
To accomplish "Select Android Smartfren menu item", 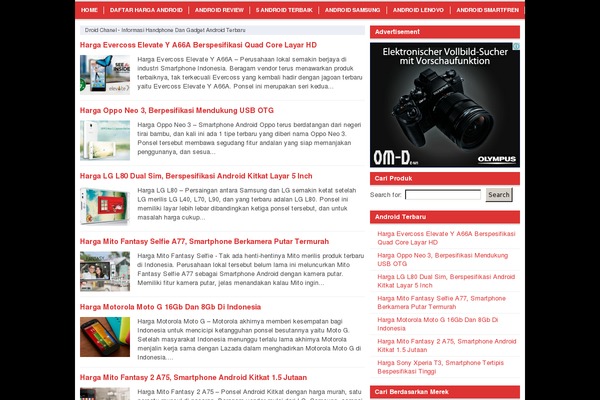I will click(x=488, y=10).
